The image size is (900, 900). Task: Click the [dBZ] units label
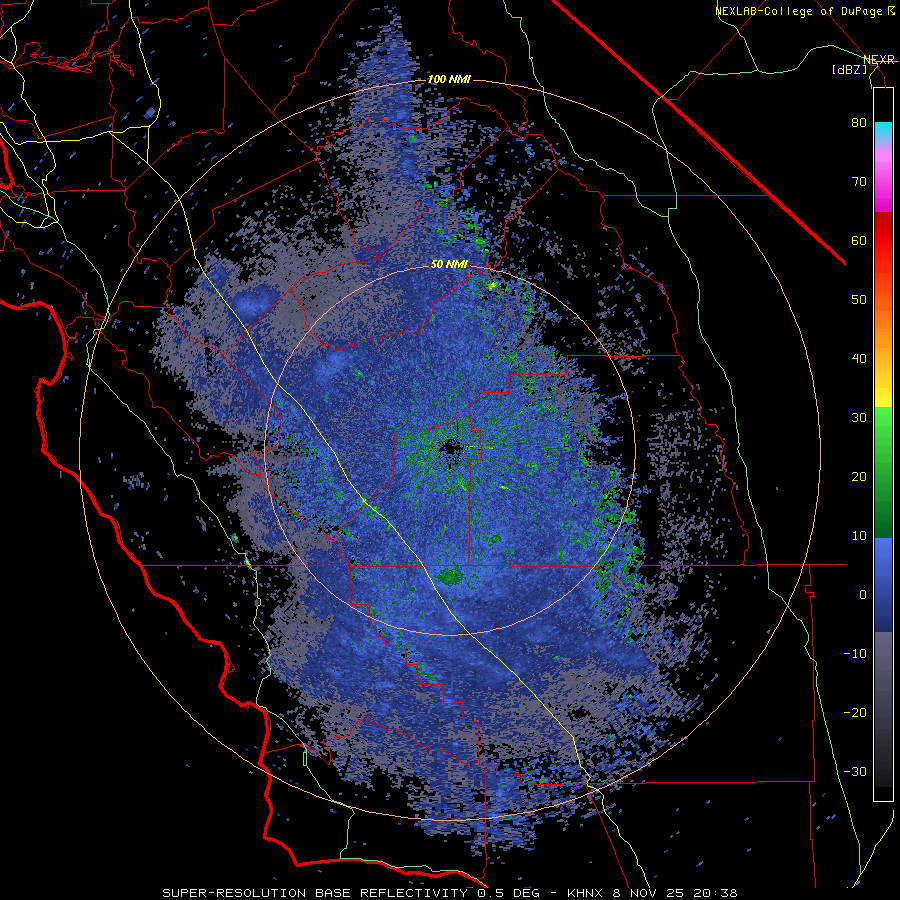click(849, 69)
